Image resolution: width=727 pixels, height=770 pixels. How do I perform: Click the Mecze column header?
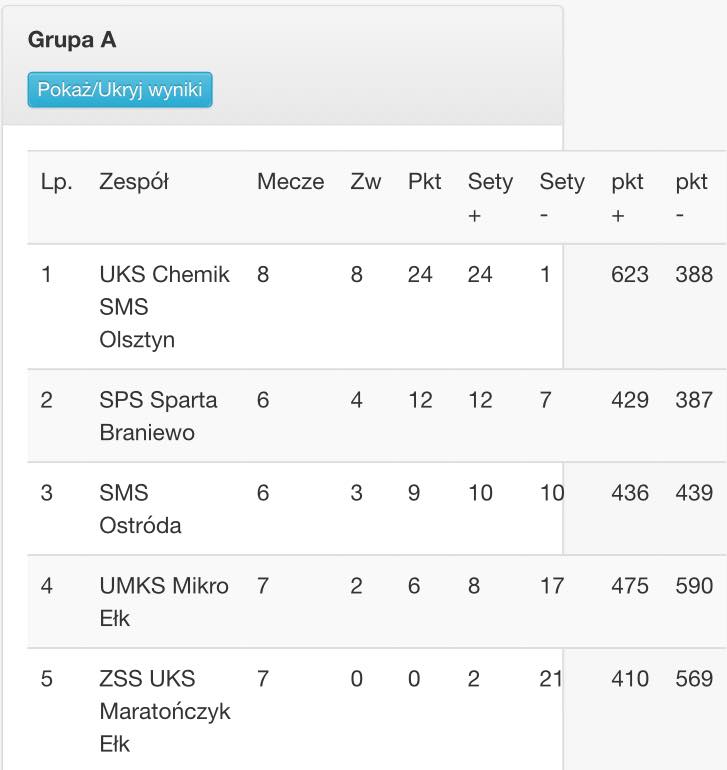click(290, 182)
